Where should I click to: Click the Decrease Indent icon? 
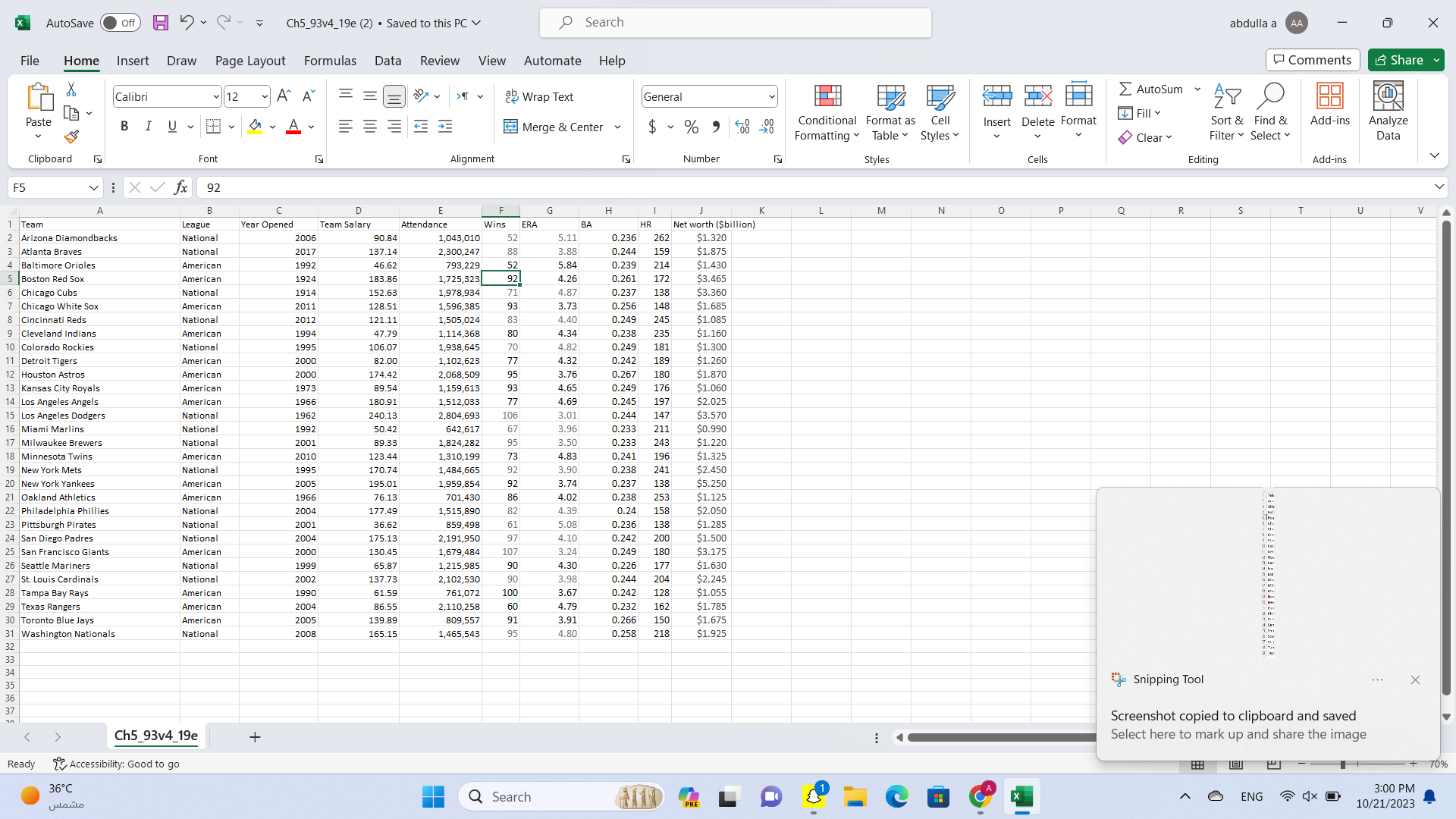421,127
